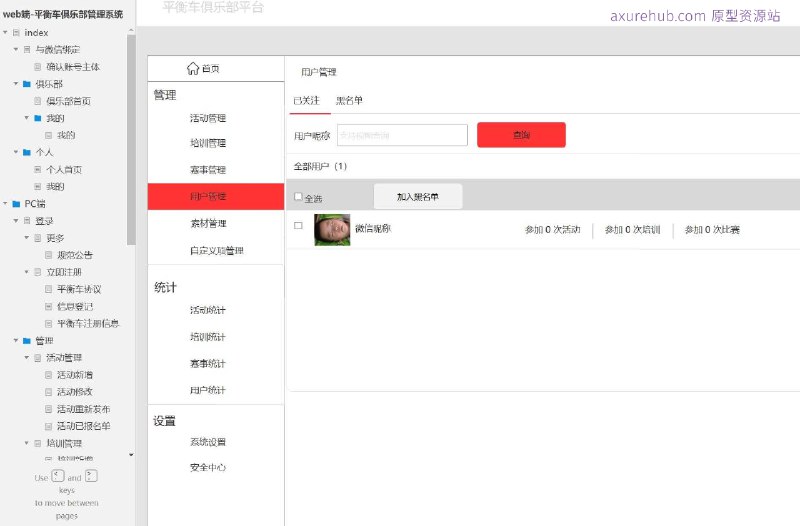Click the sitemap scroll-down arrow
The width and height of the screenshot is (800, 526).
[x=131, y=455]
